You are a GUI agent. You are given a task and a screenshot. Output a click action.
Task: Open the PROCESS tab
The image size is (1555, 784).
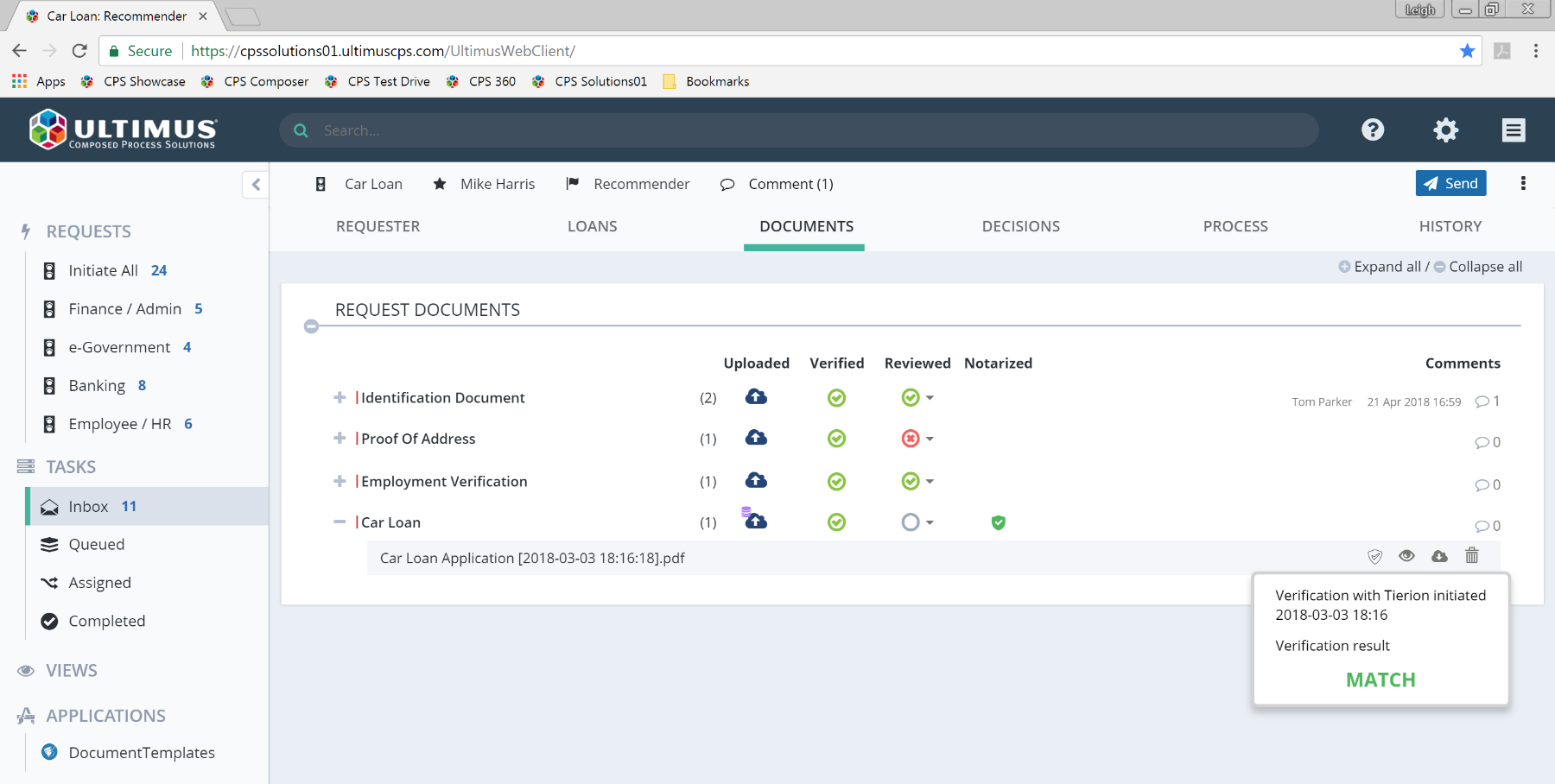click(1235, 225)
